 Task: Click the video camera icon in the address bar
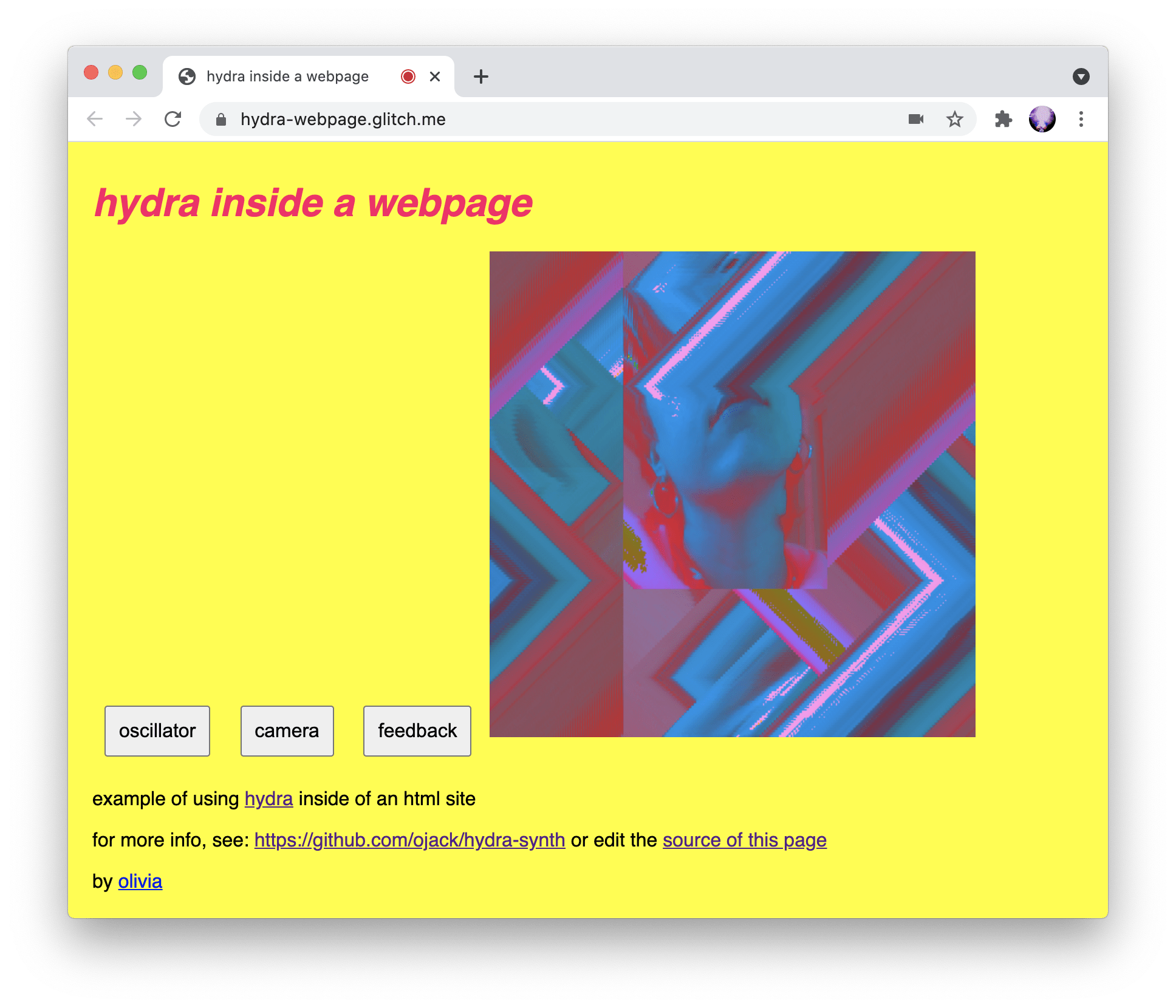tap(915, 119)
